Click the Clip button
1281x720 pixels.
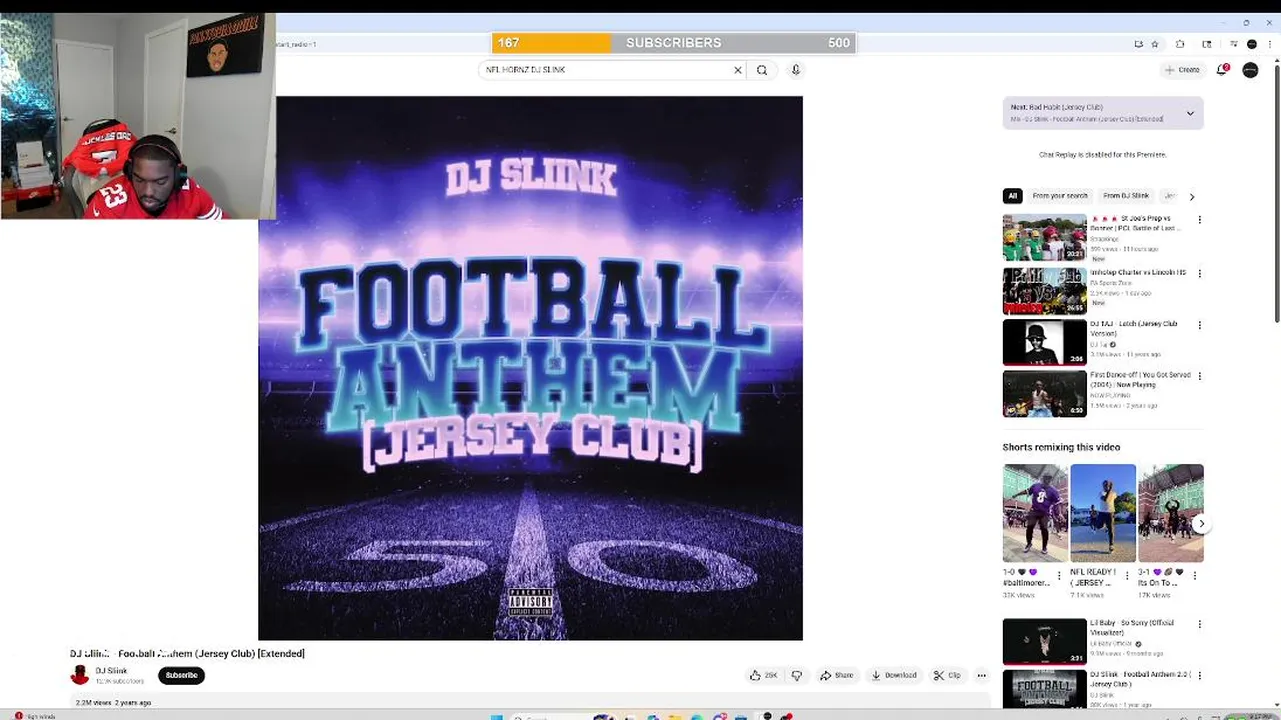click(947, 675)
